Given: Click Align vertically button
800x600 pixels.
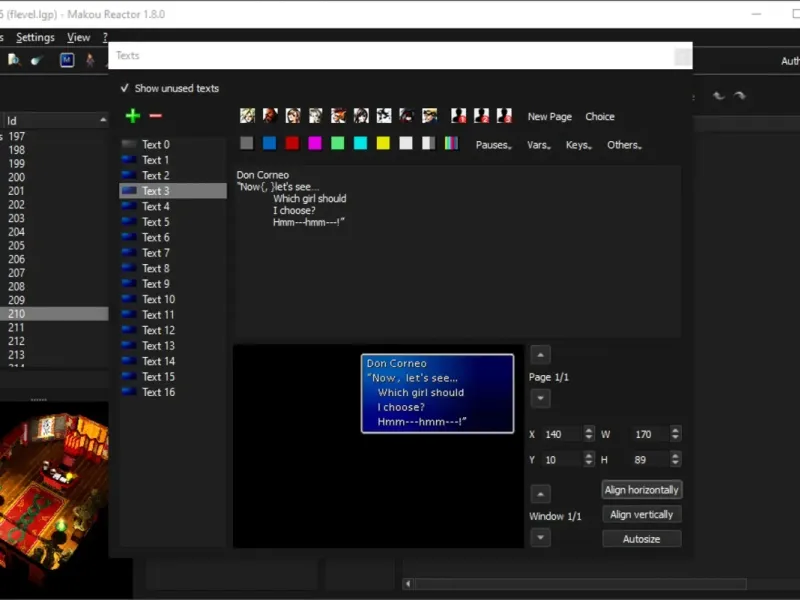Looking at the screenshot, I should (x=641, y=514).
